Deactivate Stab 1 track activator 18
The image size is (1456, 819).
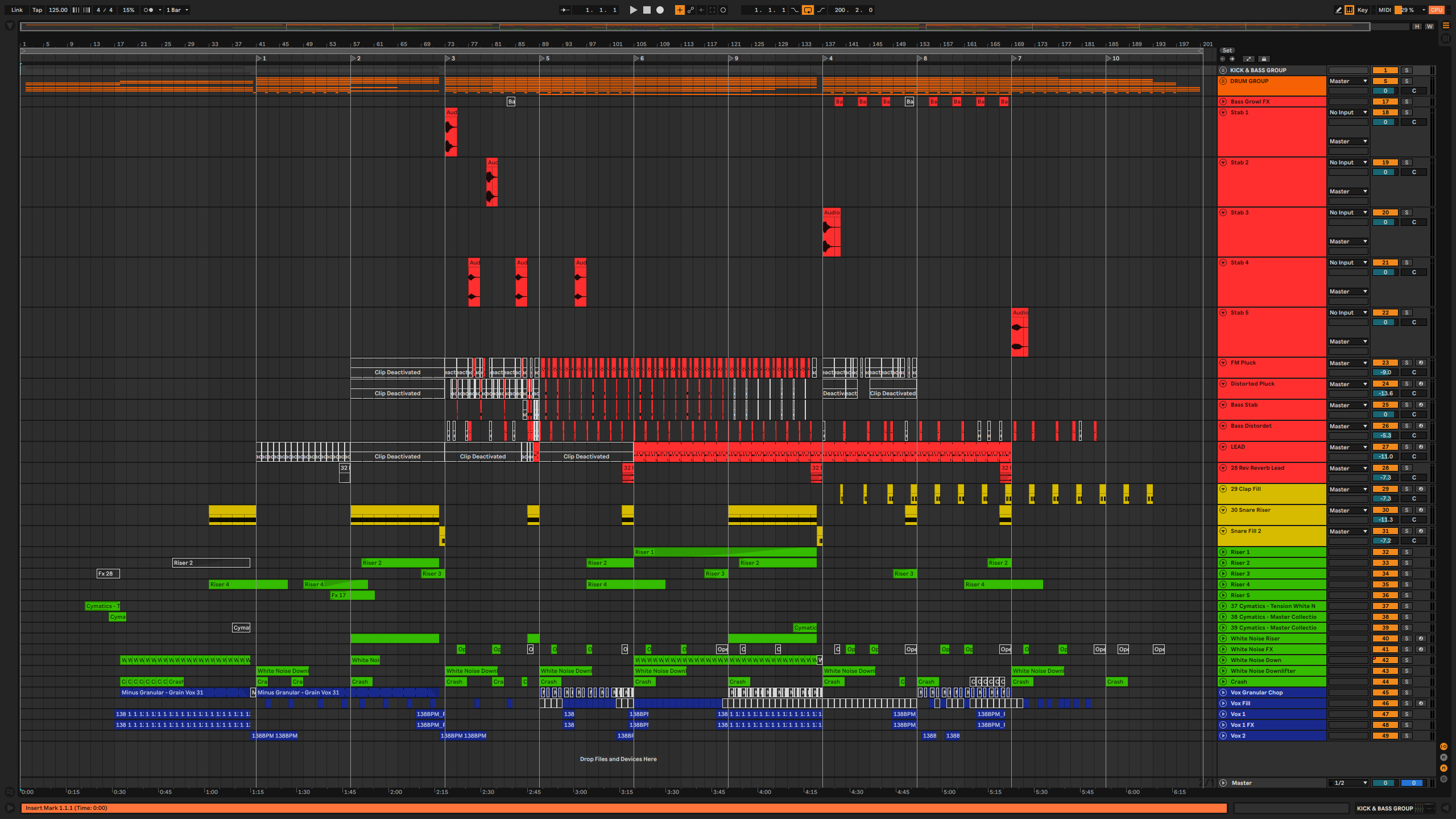coord(1385,112)
